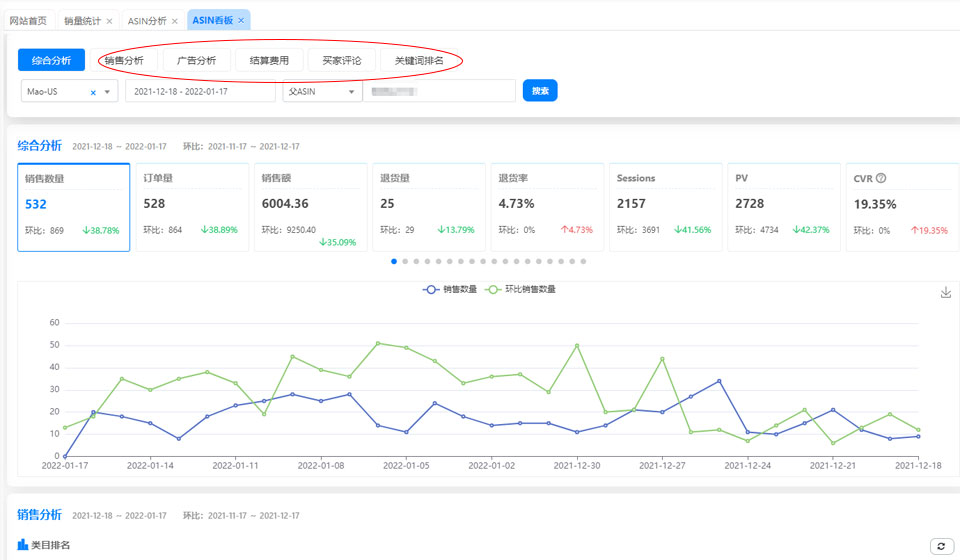This screenshot has height=560, width=960.
Task: Close the 销量统计 tab
Action: [x=109, y=21]
